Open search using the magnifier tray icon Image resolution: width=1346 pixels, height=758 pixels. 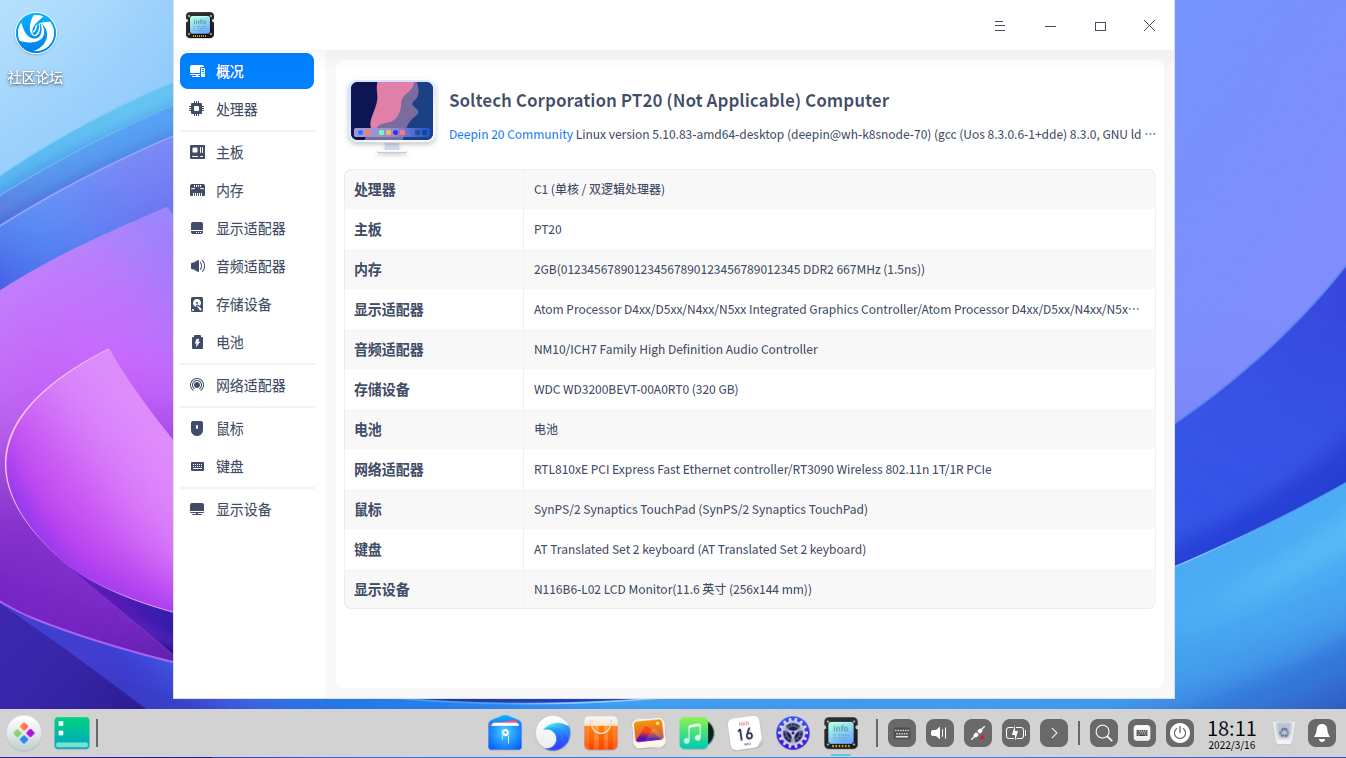click(1103, 733)
